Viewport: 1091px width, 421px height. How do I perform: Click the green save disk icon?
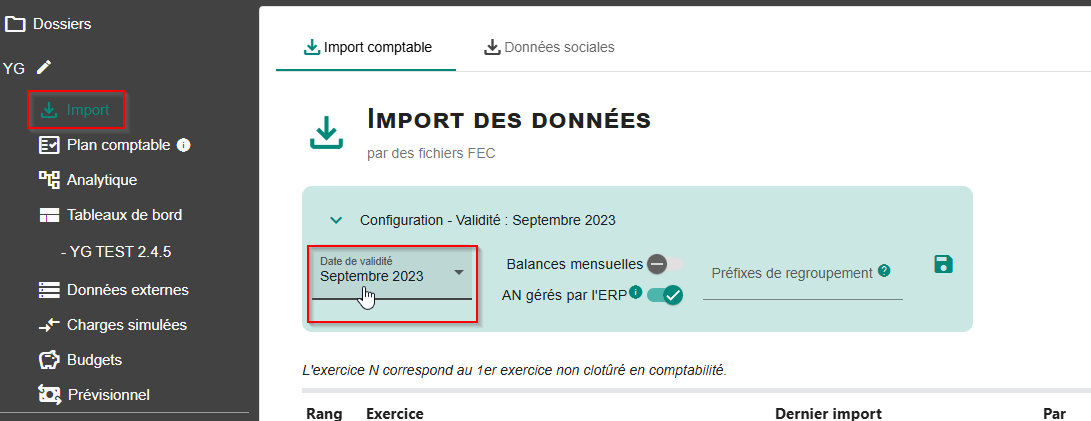coord(942,264)
